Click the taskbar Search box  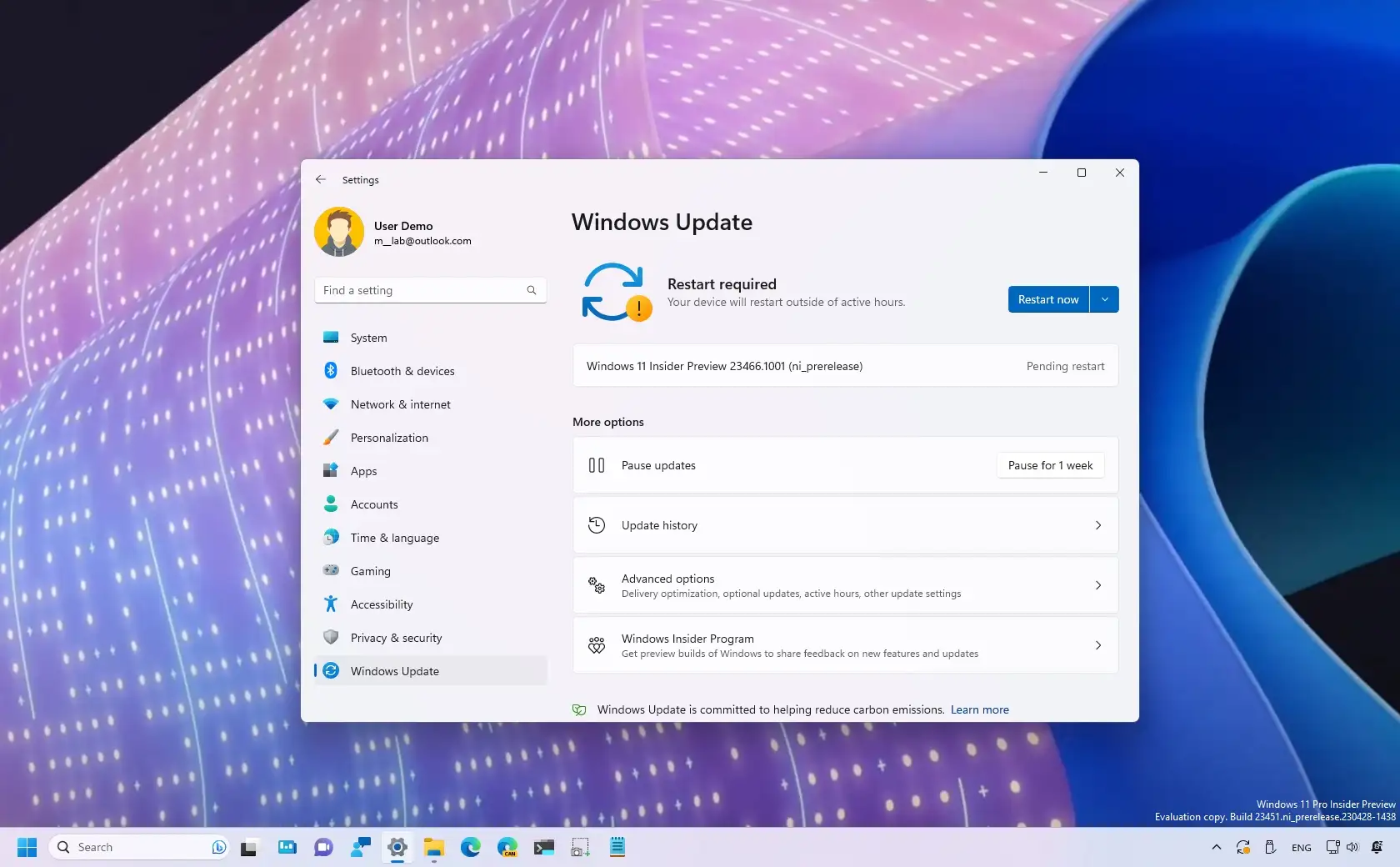pos(138,847)
